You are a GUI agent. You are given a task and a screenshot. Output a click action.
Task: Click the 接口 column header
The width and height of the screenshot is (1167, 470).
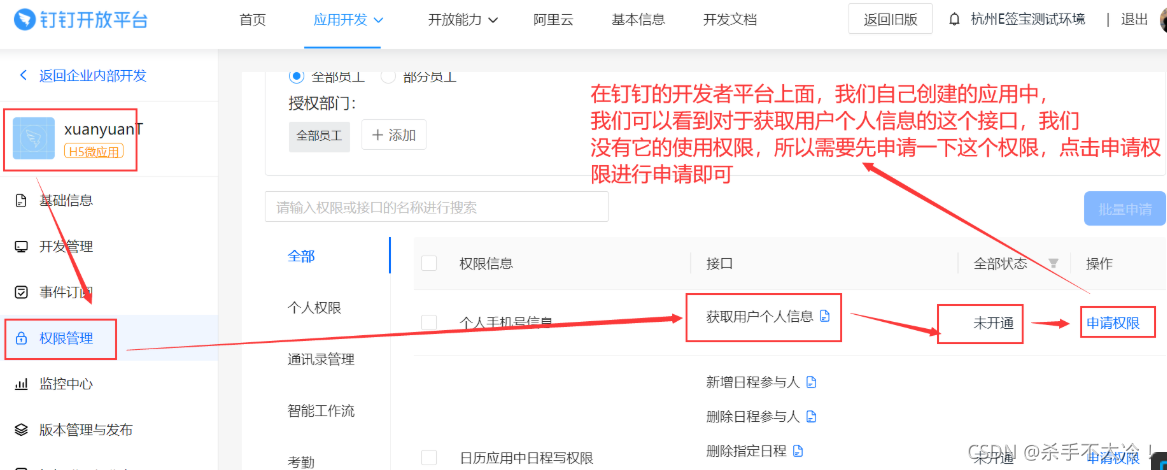pyautogui.click(x=720, y=264)
